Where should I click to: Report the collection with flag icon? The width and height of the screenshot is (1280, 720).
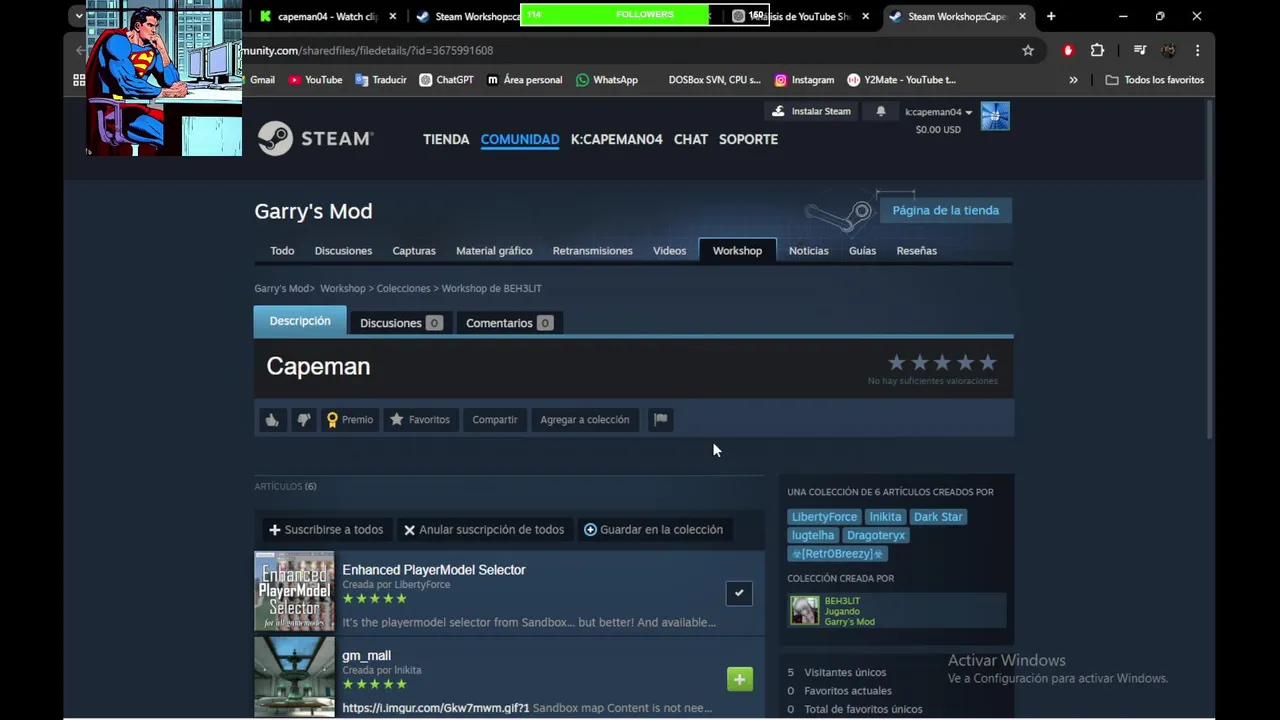(x=660, y=420)
